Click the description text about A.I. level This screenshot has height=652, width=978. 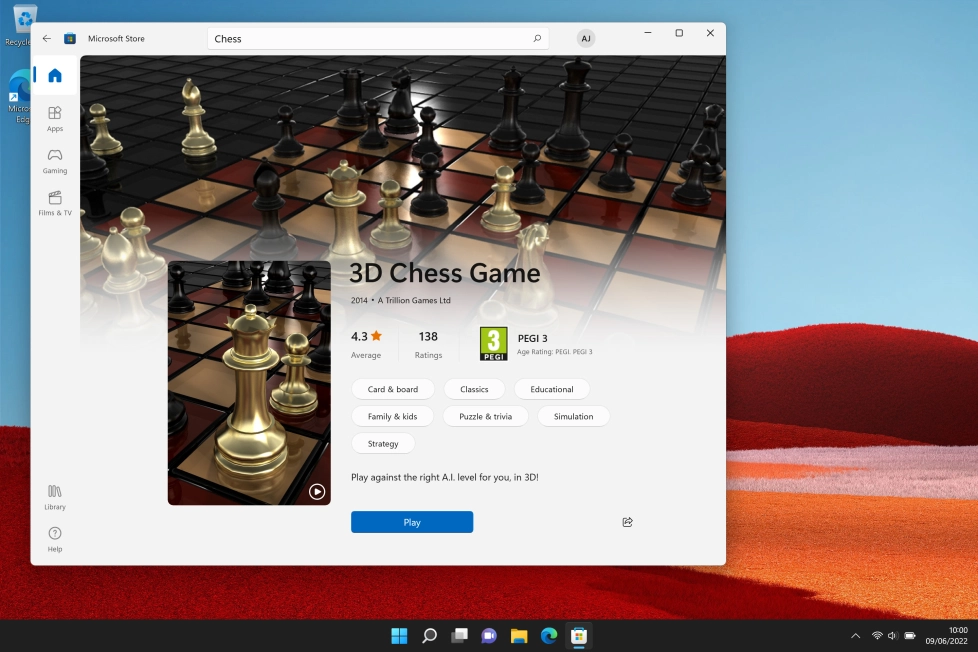click(x=445, y=477)
